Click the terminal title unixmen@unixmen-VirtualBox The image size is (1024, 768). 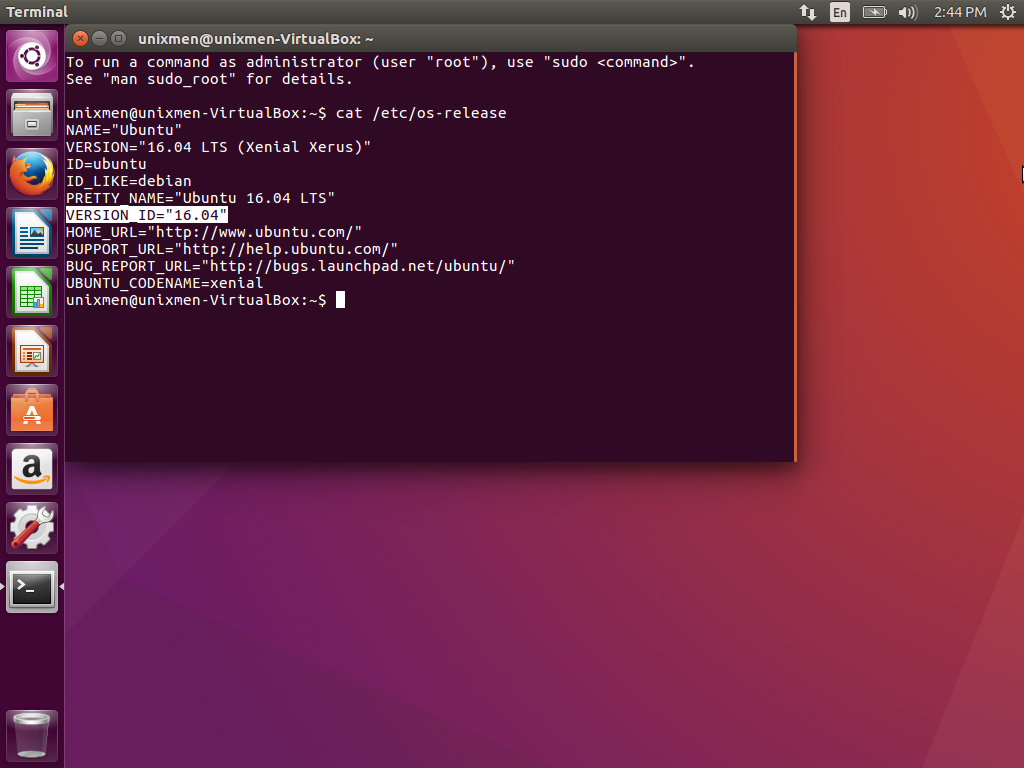coord(256,39)
